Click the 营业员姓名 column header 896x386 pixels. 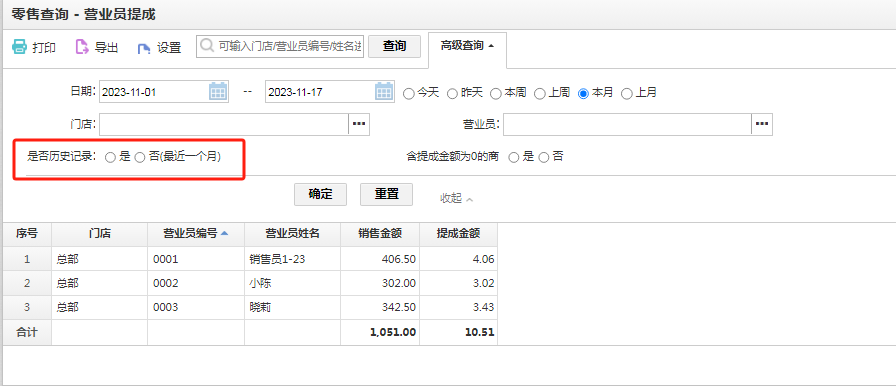(293, 233)
